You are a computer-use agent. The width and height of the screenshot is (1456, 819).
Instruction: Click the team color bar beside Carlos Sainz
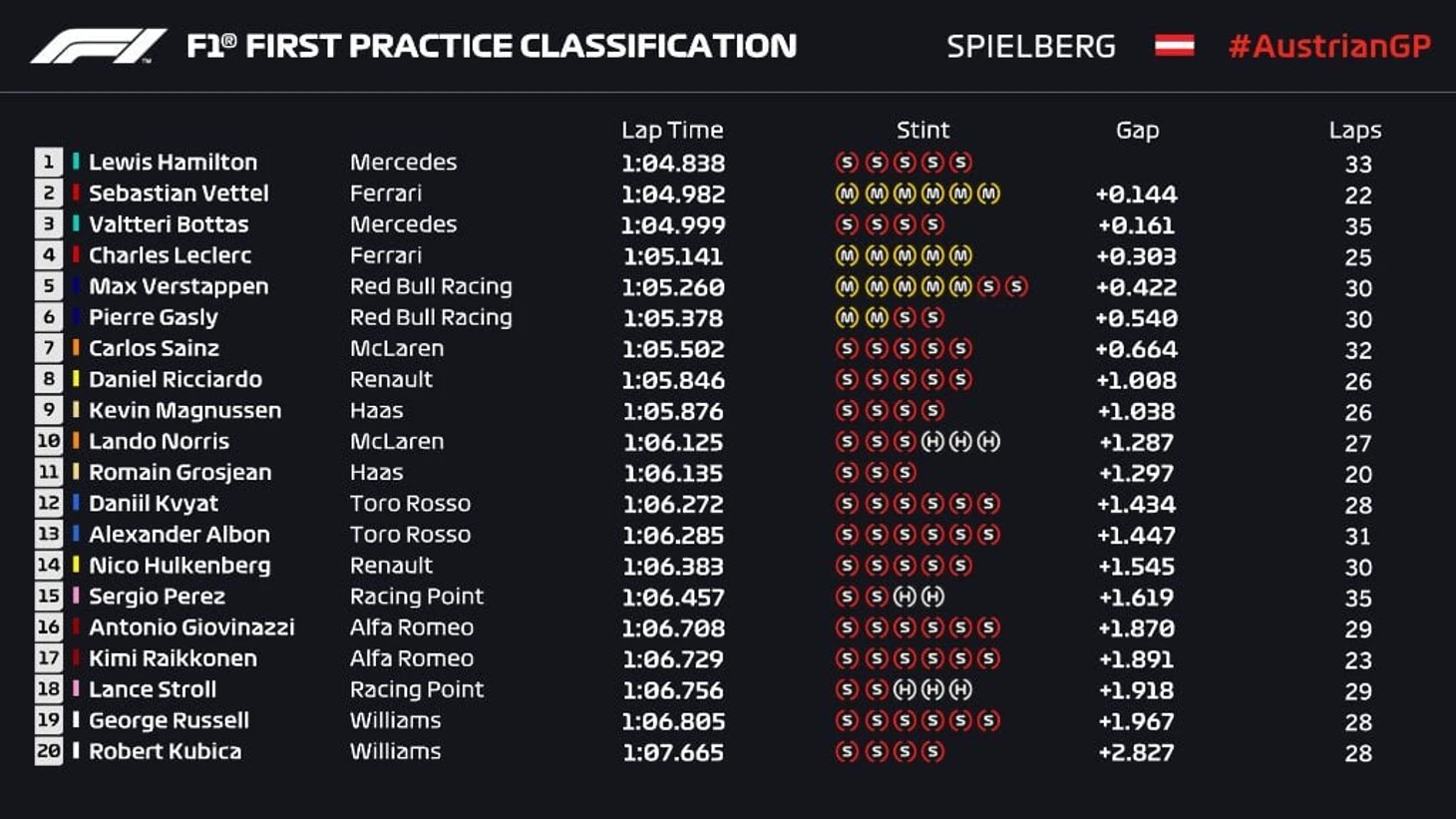(x=76, y=348)
